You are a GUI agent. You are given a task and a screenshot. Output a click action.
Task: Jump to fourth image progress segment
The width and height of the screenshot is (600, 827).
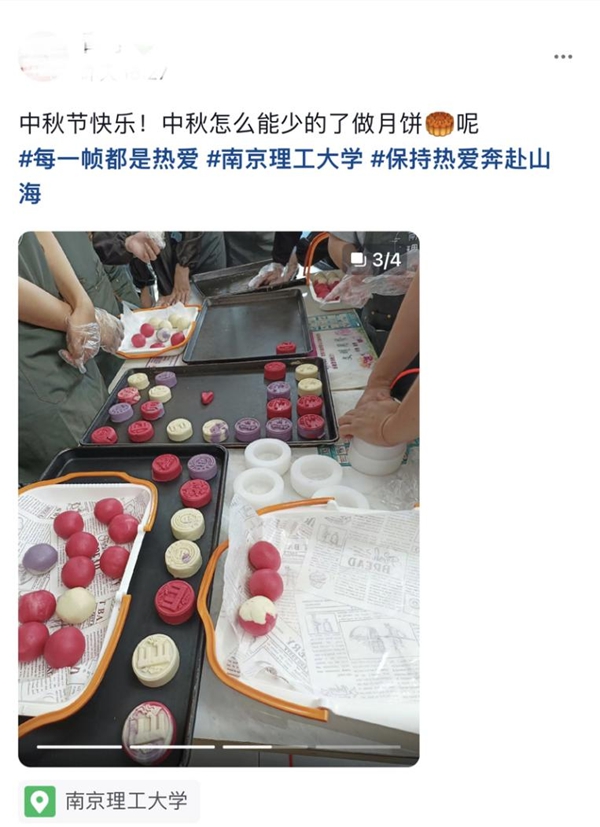[358, 747]
